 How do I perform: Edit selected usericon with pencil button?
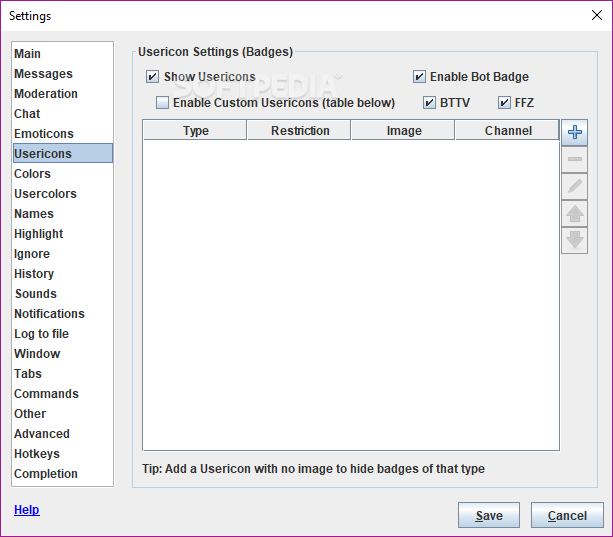(x=574, y=186)
